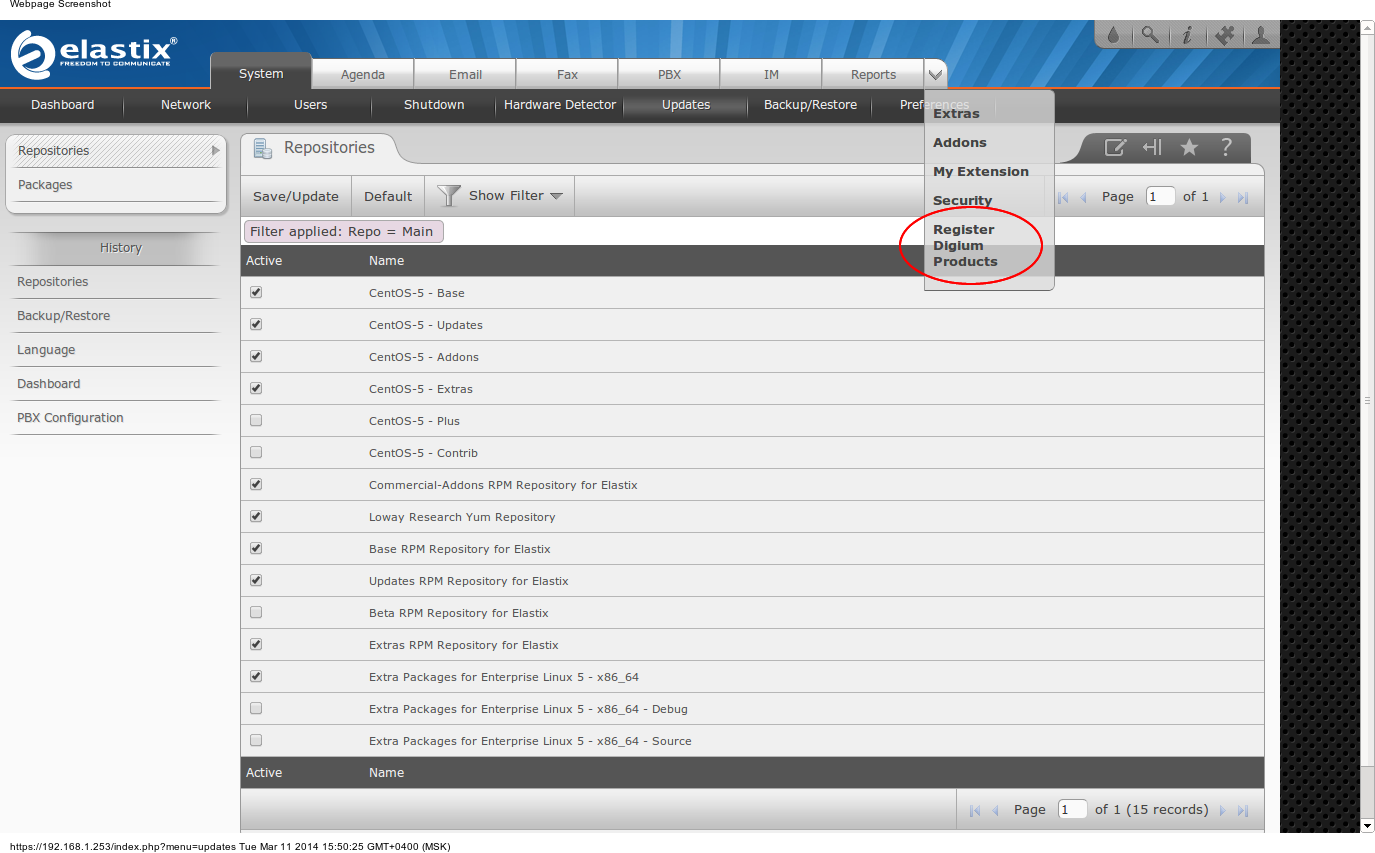Open Language from History list
1375x853 pixels.
click(46, 350)
